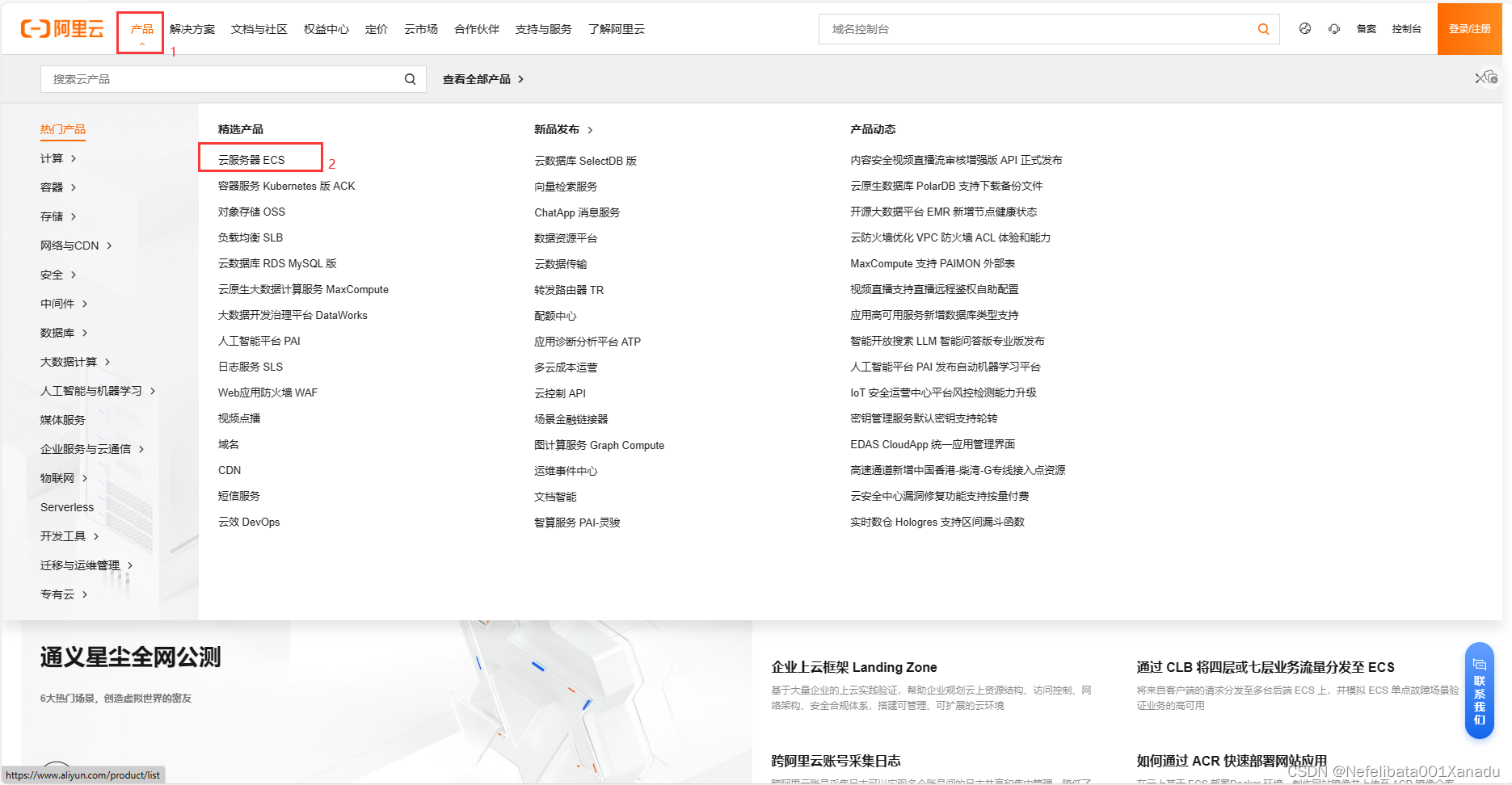Expand the 企业服务与云通信 category
The height and width of the screenshot is (785, 1512).
[x=92, y=449]
